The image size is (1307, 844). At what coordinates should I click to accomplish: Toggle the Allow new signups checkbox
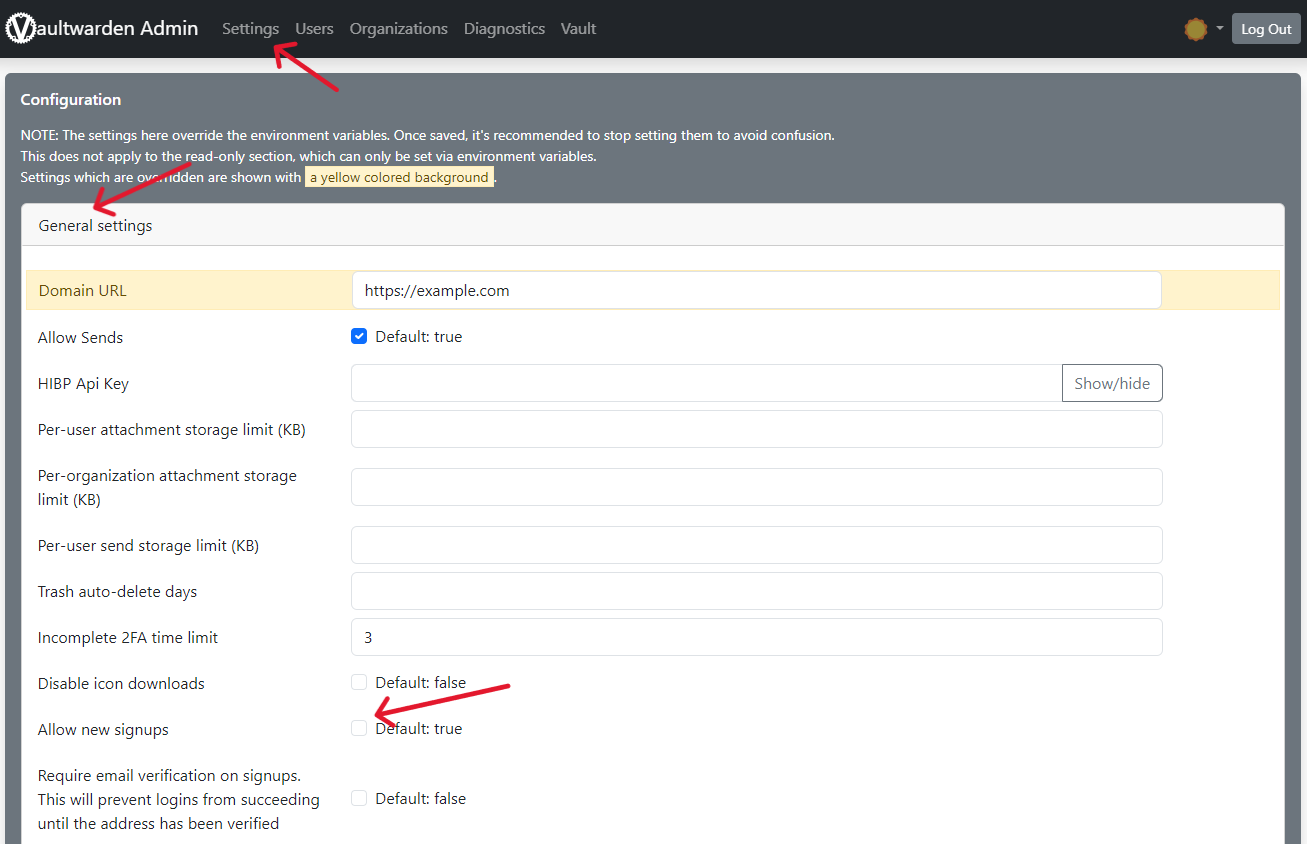(x=359, y=729)
